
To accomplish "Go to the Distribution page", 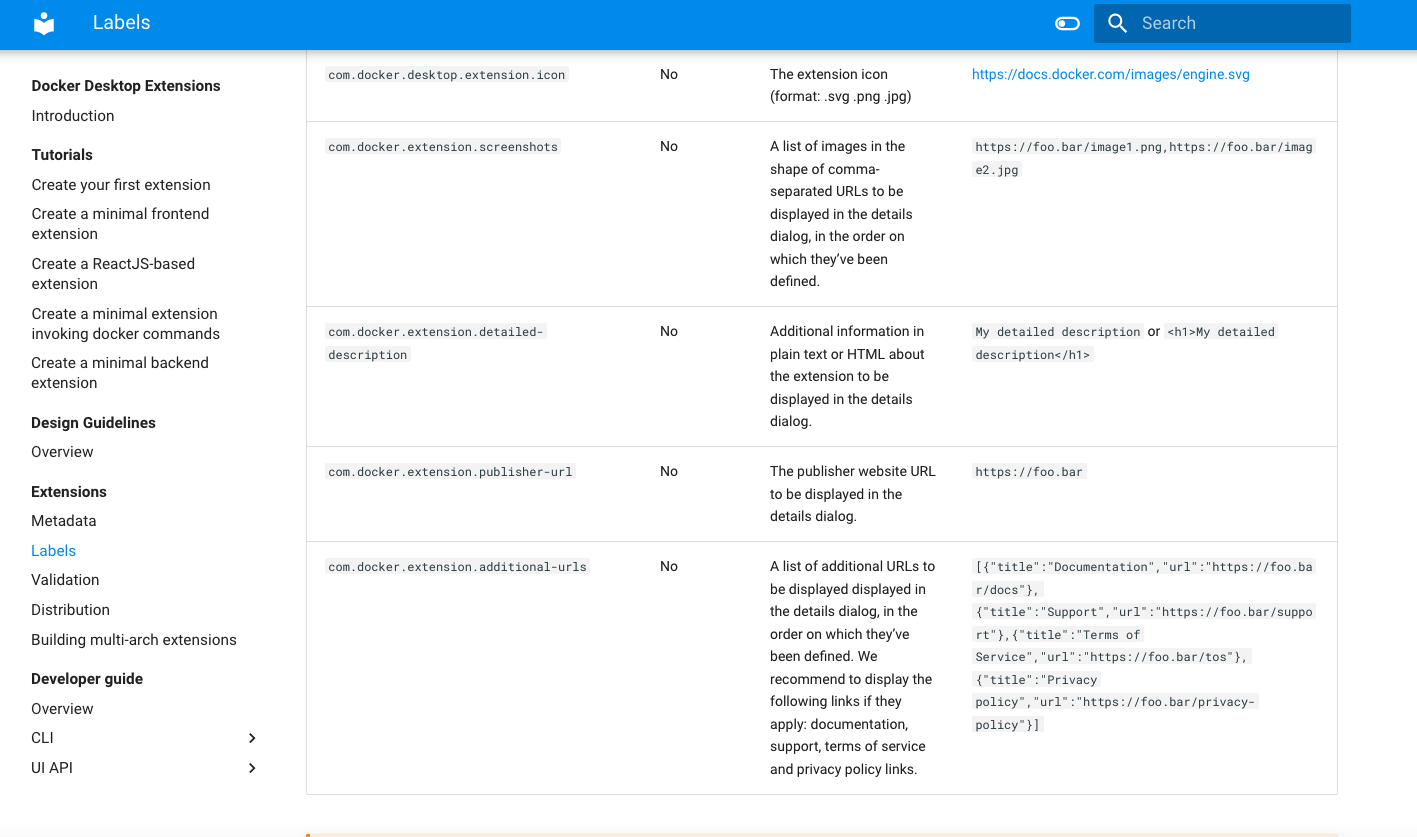I will [x=70, y=610].
